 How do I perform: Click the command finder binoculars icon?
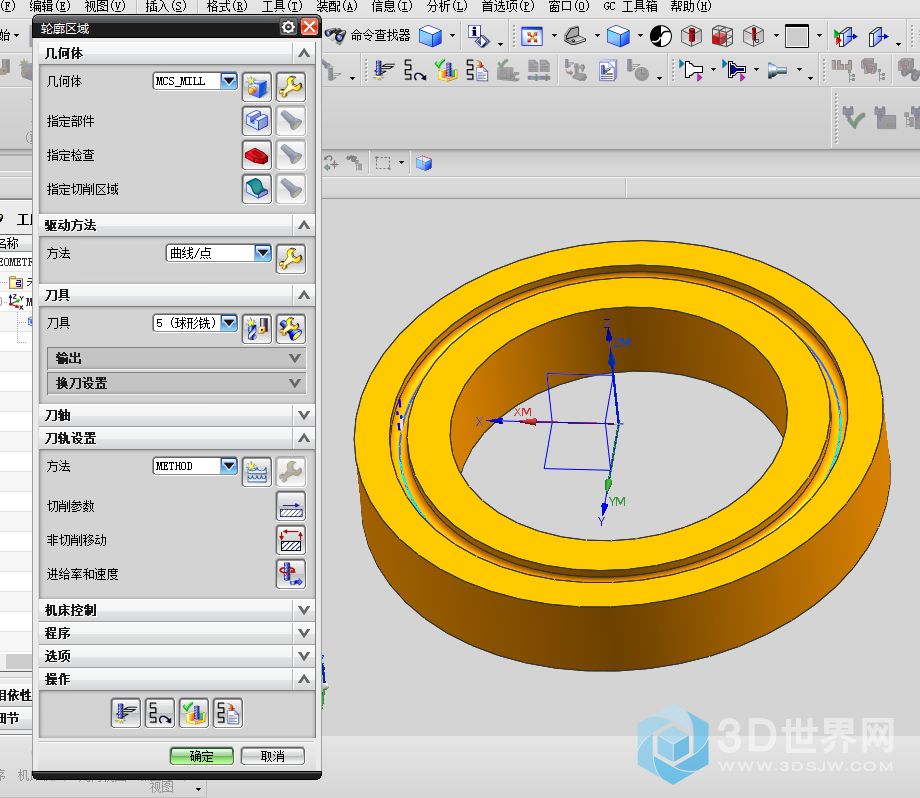(x=336, y=36)
